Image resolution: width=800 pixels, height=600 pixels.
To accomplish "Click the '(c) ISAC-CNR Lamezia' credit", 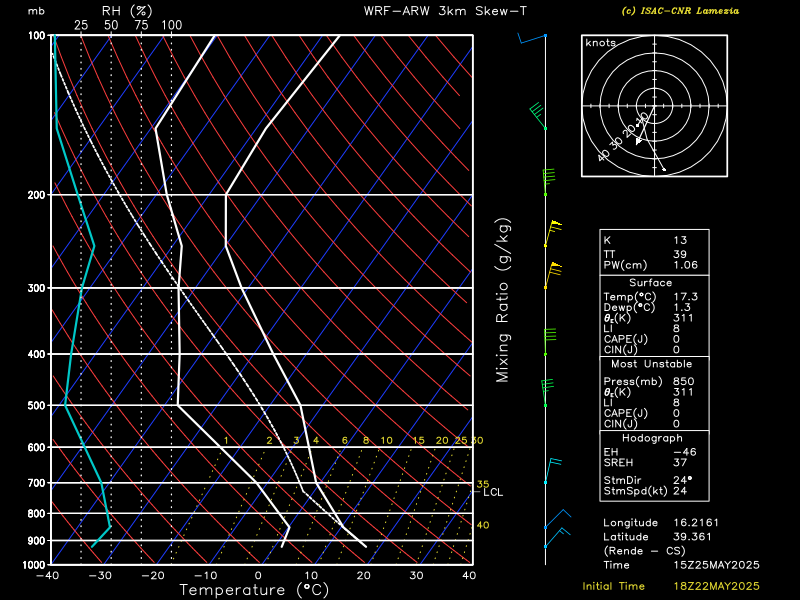I will coord(680,11).
